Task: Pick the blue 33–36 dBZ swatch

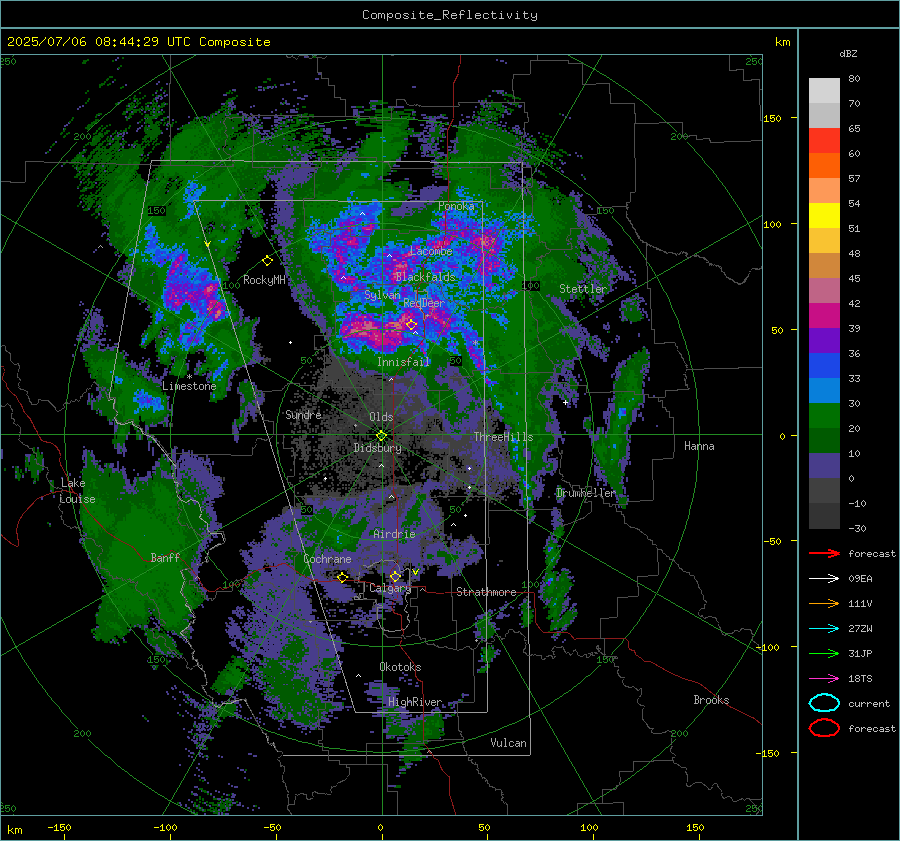Action: 824,366
